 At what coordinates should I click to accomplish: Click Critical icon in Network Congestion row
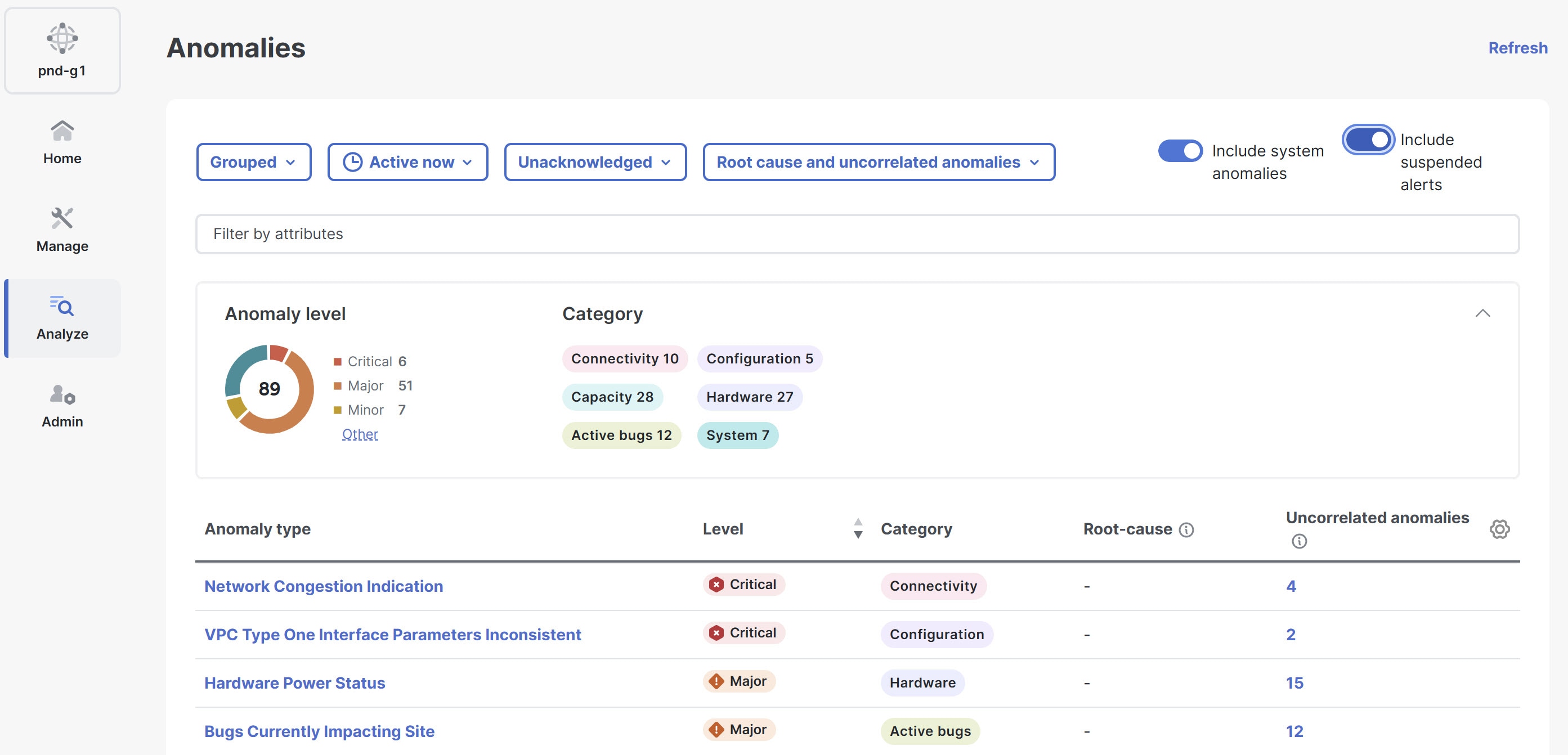(x=716, y=585)
